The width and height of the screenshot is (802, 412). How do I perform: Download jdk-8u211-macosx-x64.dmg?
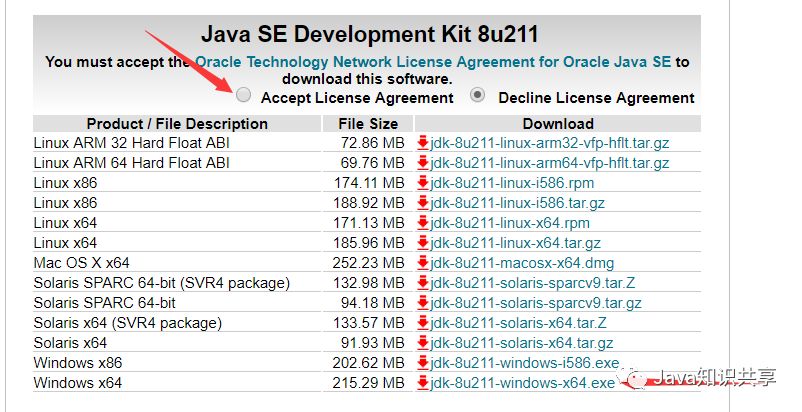coord(522,262)
